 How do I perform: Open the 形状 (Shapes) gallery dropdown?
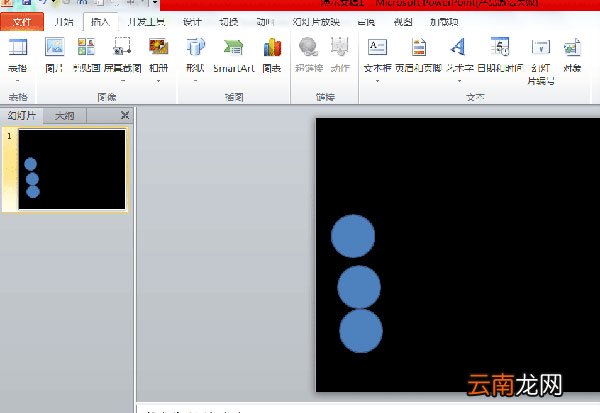click(x=195, y=59)
